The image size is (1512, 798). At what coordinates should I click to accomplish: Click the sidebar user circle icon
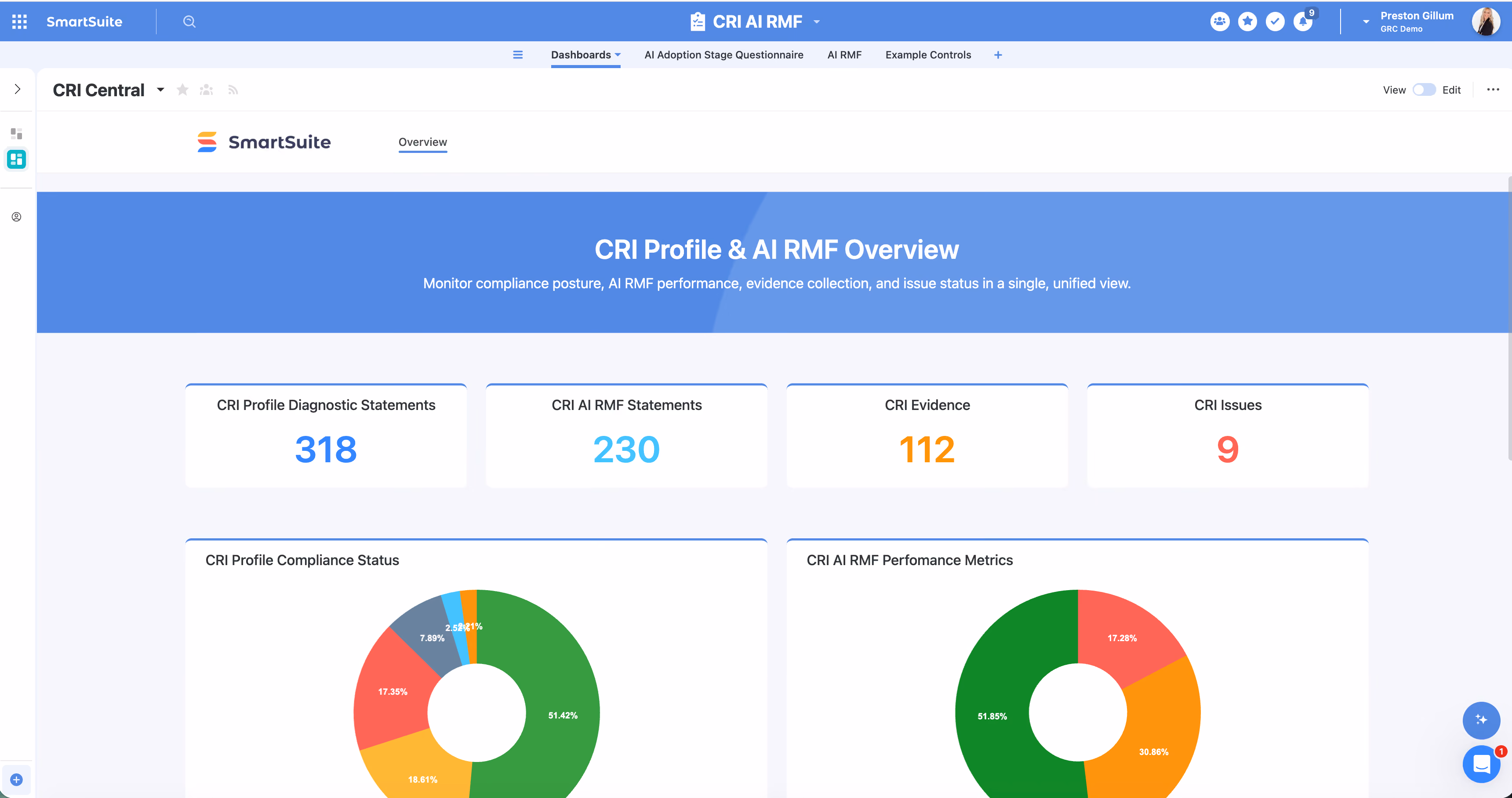coord(16,217)
